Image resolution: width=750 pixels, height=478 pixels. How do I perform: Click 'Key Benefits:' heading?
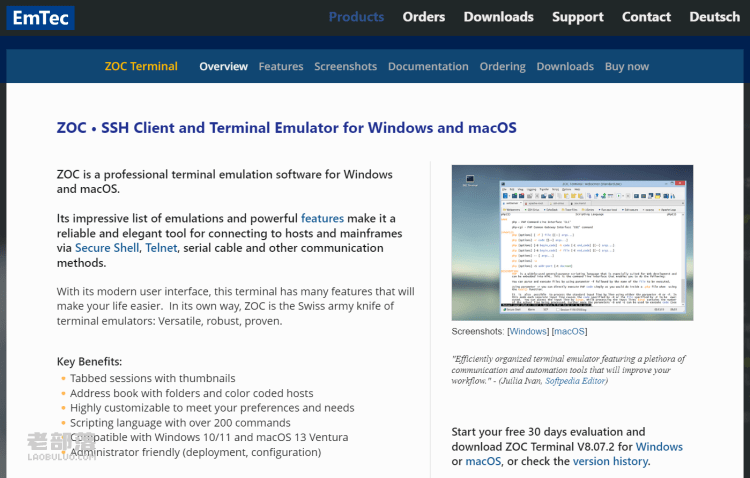coord(89,361)
